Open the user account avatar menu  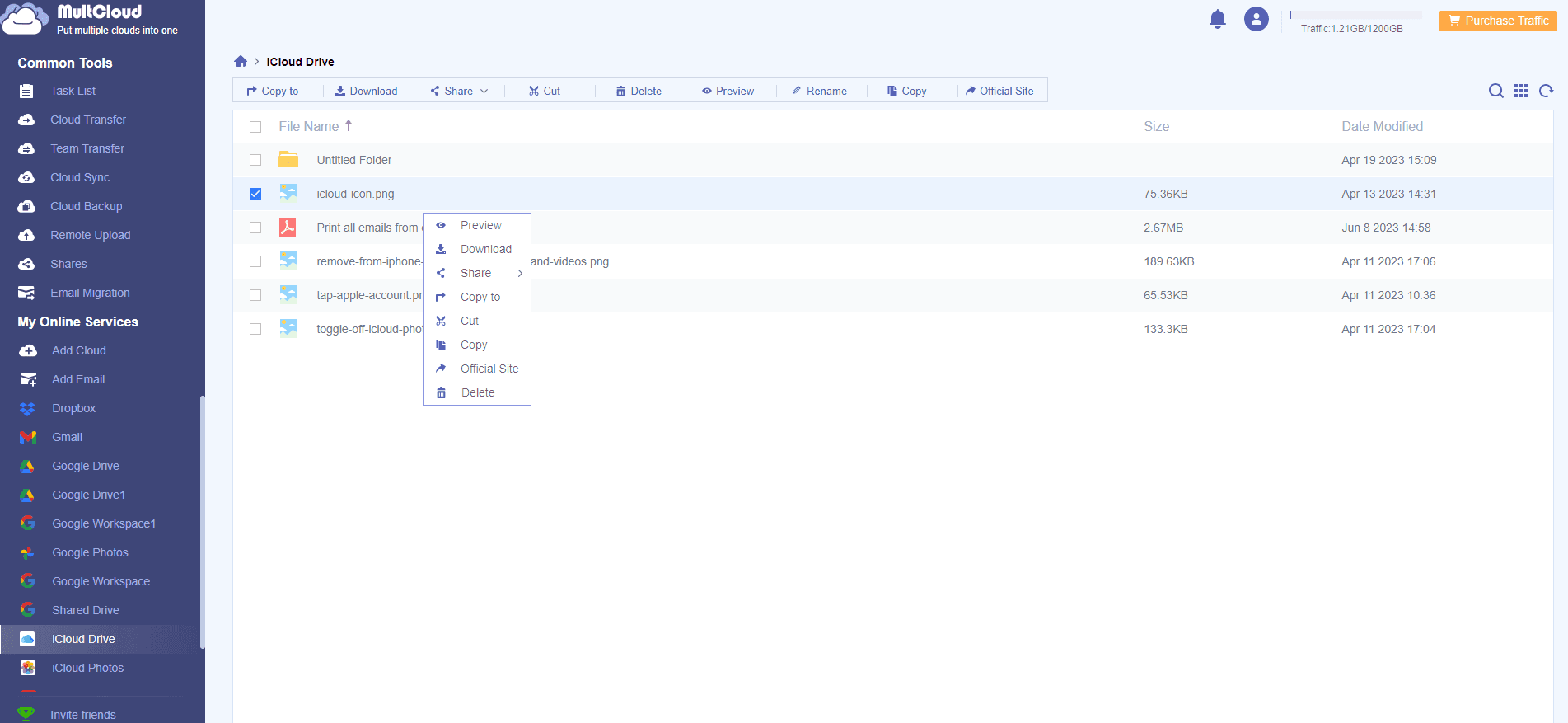(x=1256, y=19)
